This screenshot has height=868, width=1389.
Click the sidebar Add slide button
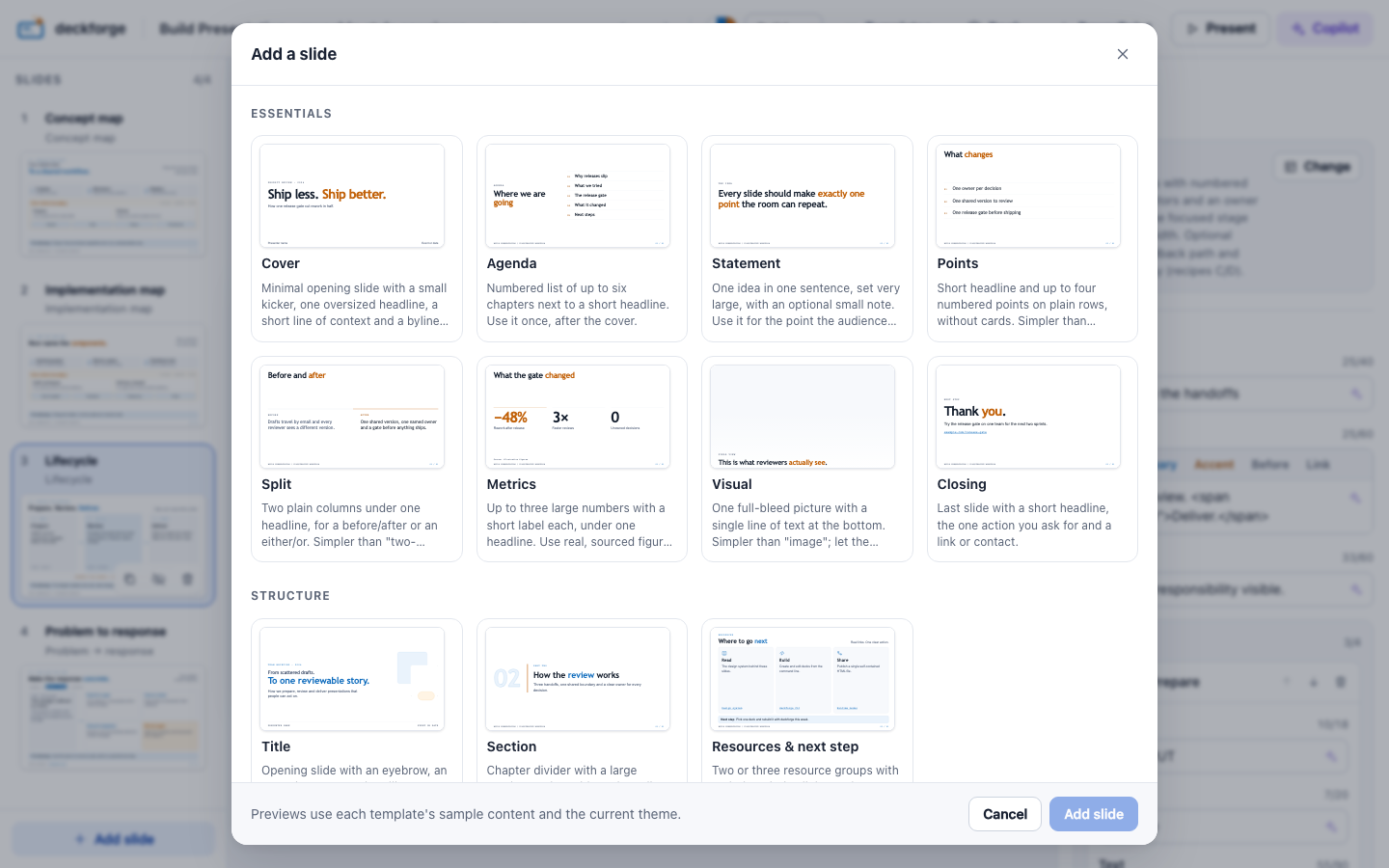click(x=113, y=839)
